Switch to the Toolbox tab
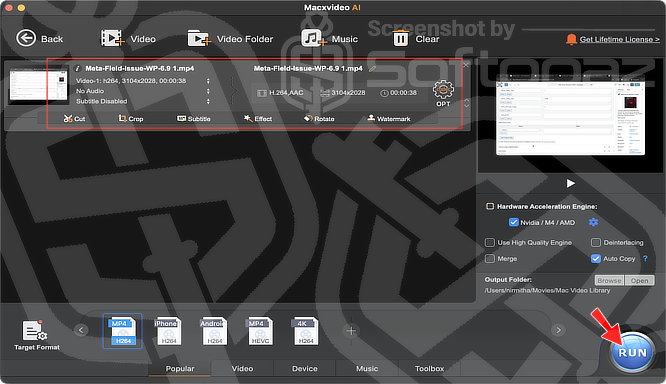Viewport: 666px width, 384px height. point(429,369)
